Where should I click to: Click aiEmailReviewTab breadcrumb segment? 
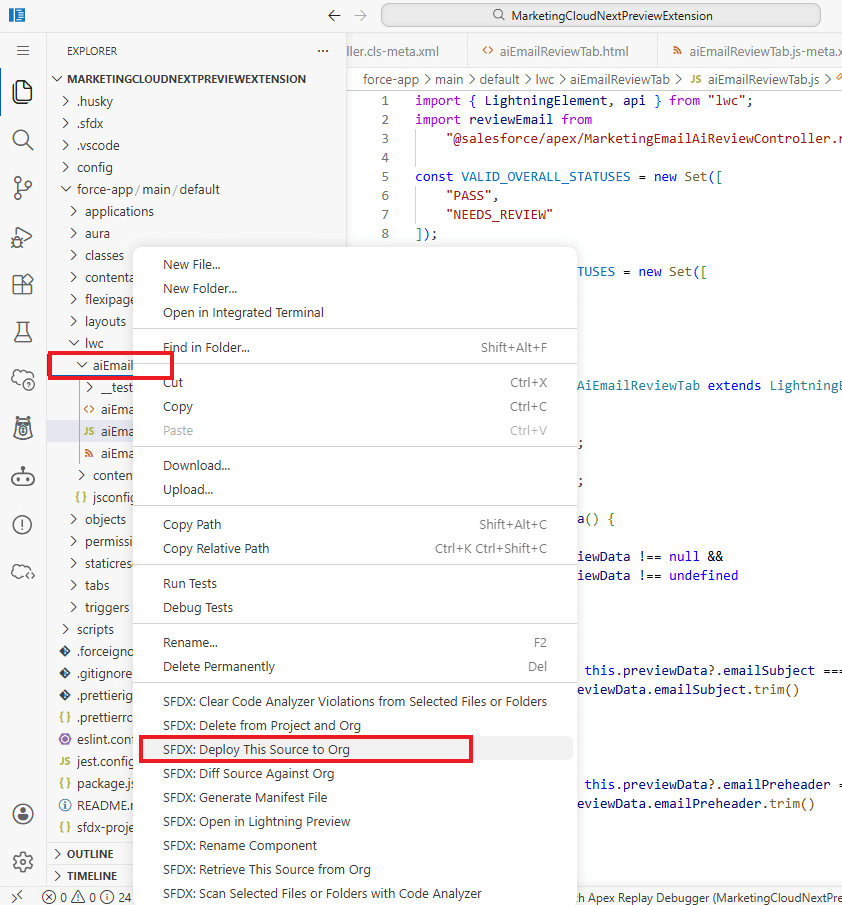point(619,80)
